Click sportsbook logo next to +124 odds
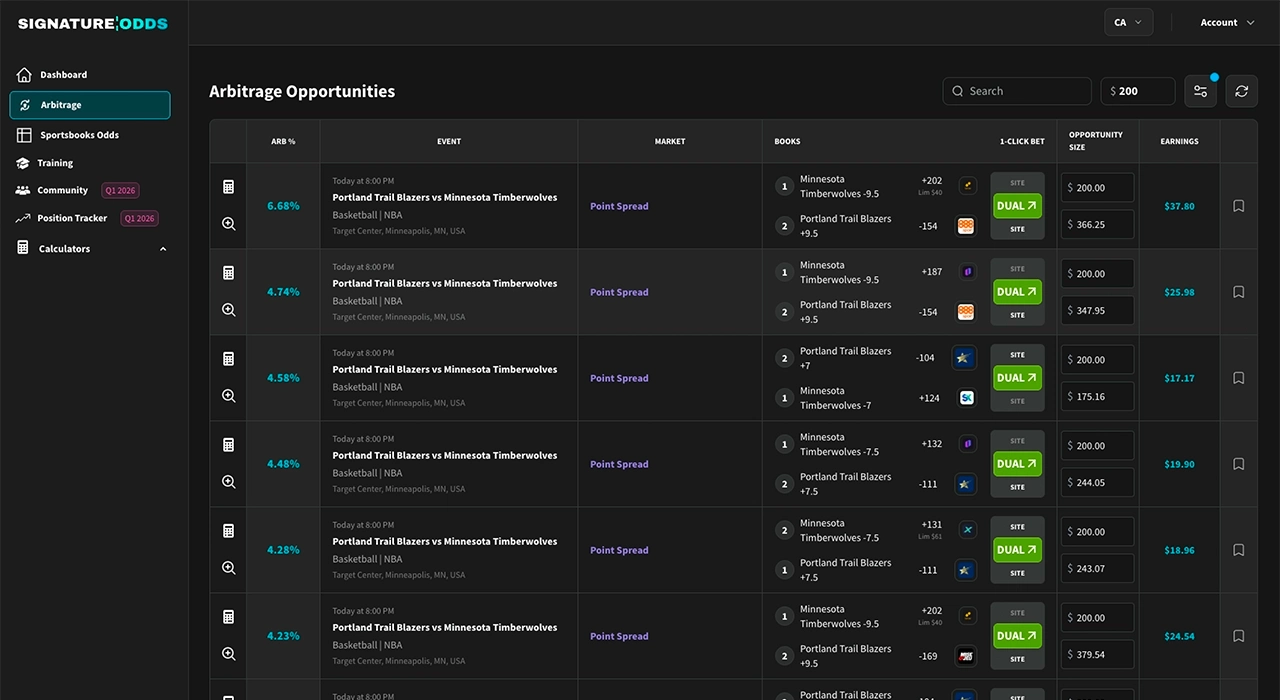The height and width of the screenshot is (700, 1280). point(966,398)
